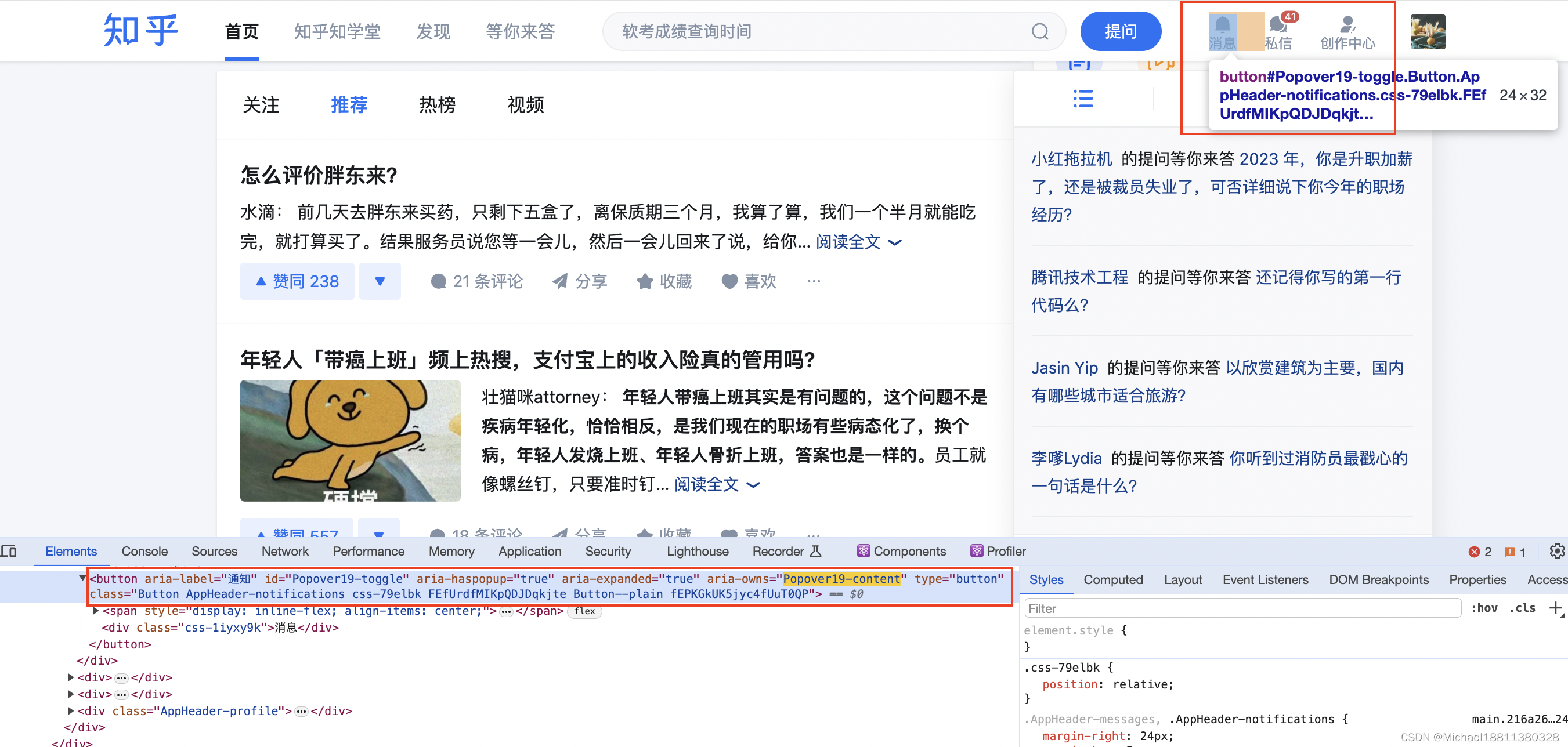Viewport: 1568px width, 747px height.
Task: Click the 创作中心 creation center icon
Action: pos(1347,25)
